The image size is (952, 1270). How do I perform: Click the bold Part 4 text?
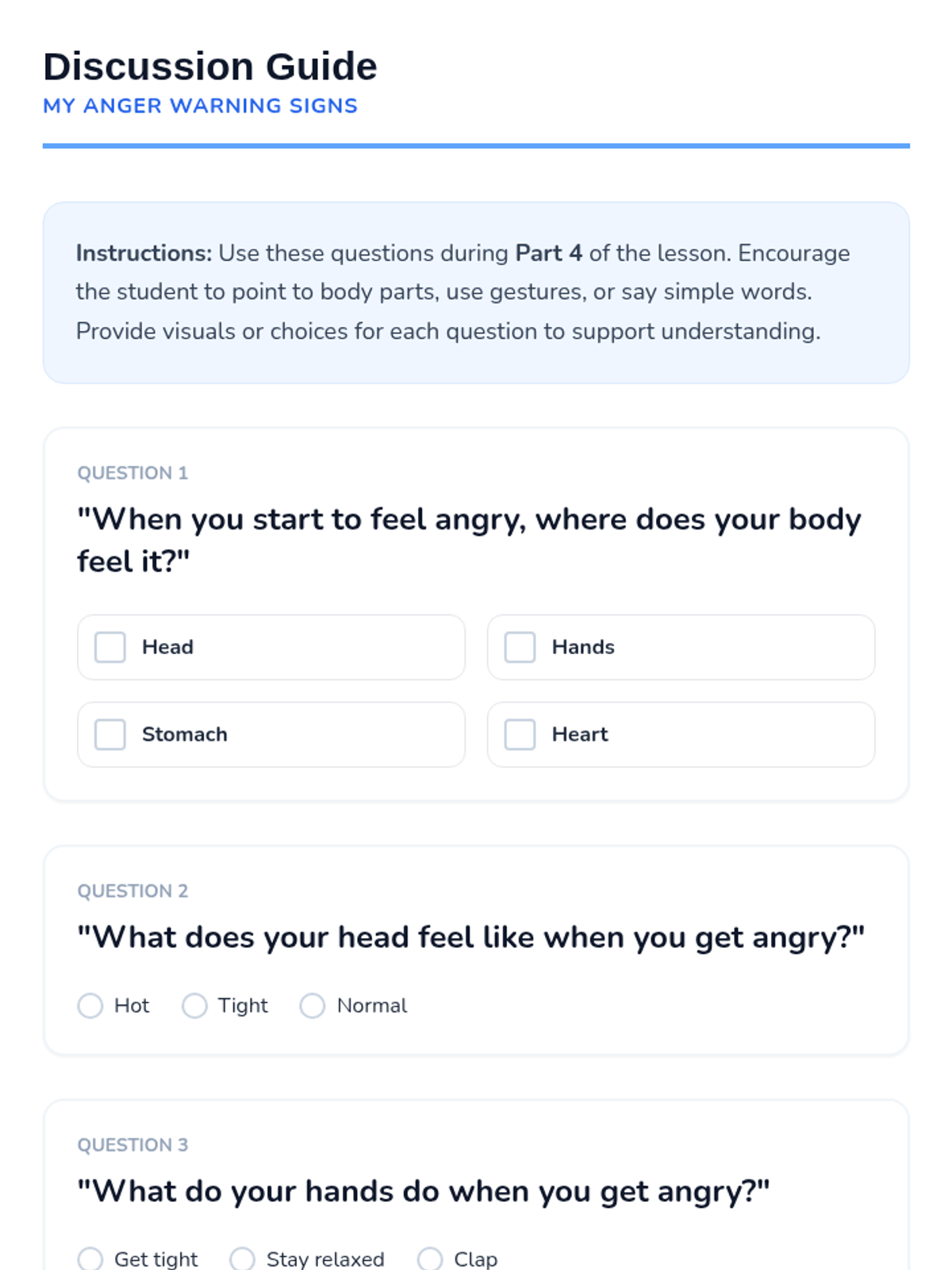tap(549, 253)
